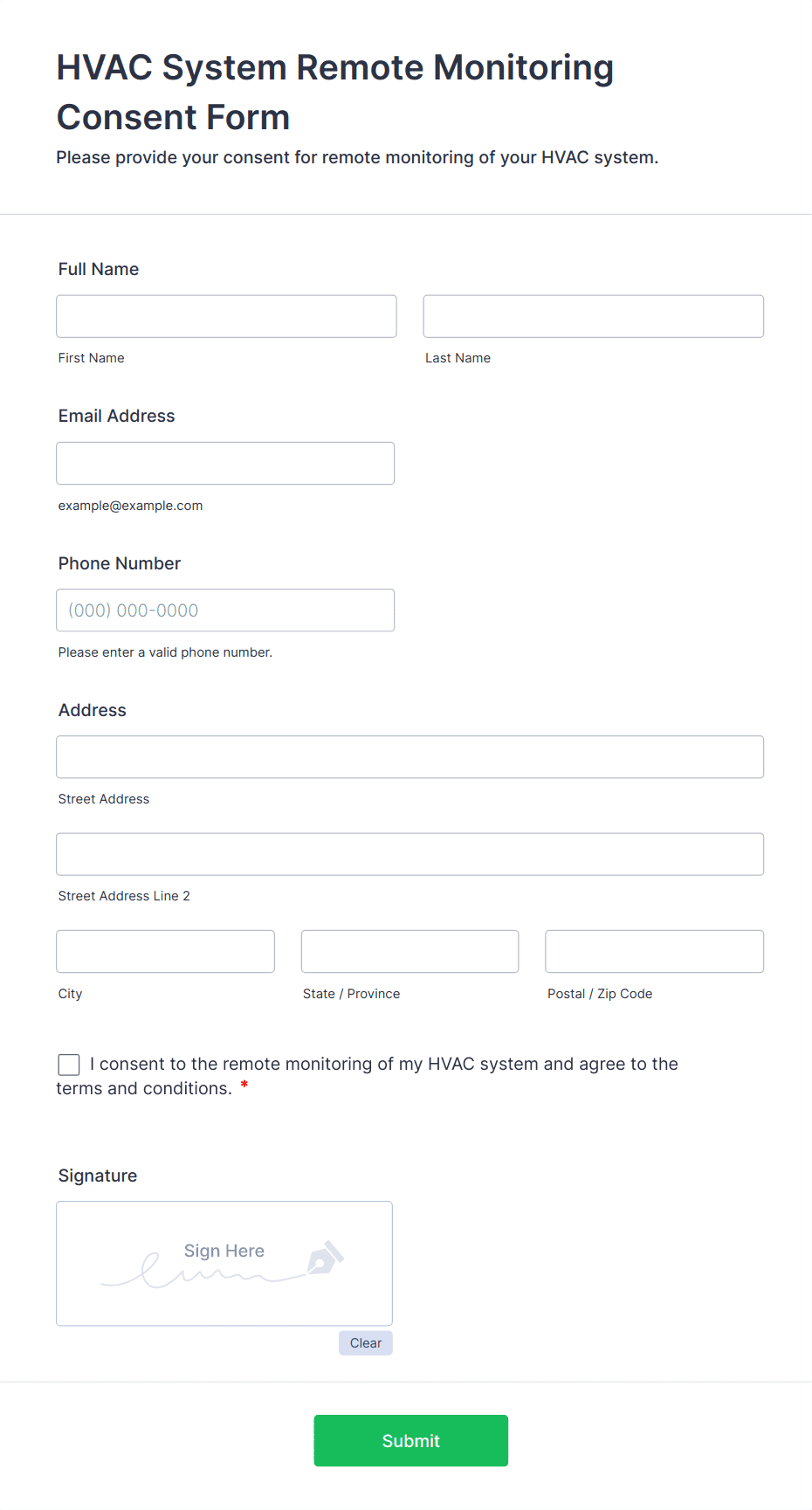Submit the consent form
Screen dimensions: 812x1510
[411, 1441]
